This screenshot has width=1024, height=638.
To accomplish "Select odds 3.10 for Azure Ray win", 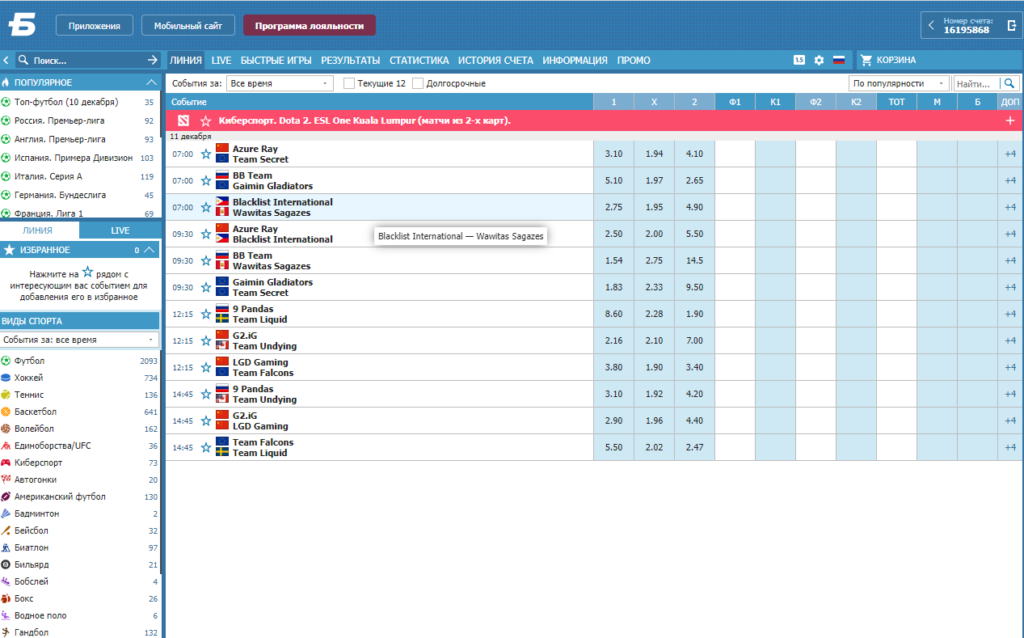I will (613, 154).
